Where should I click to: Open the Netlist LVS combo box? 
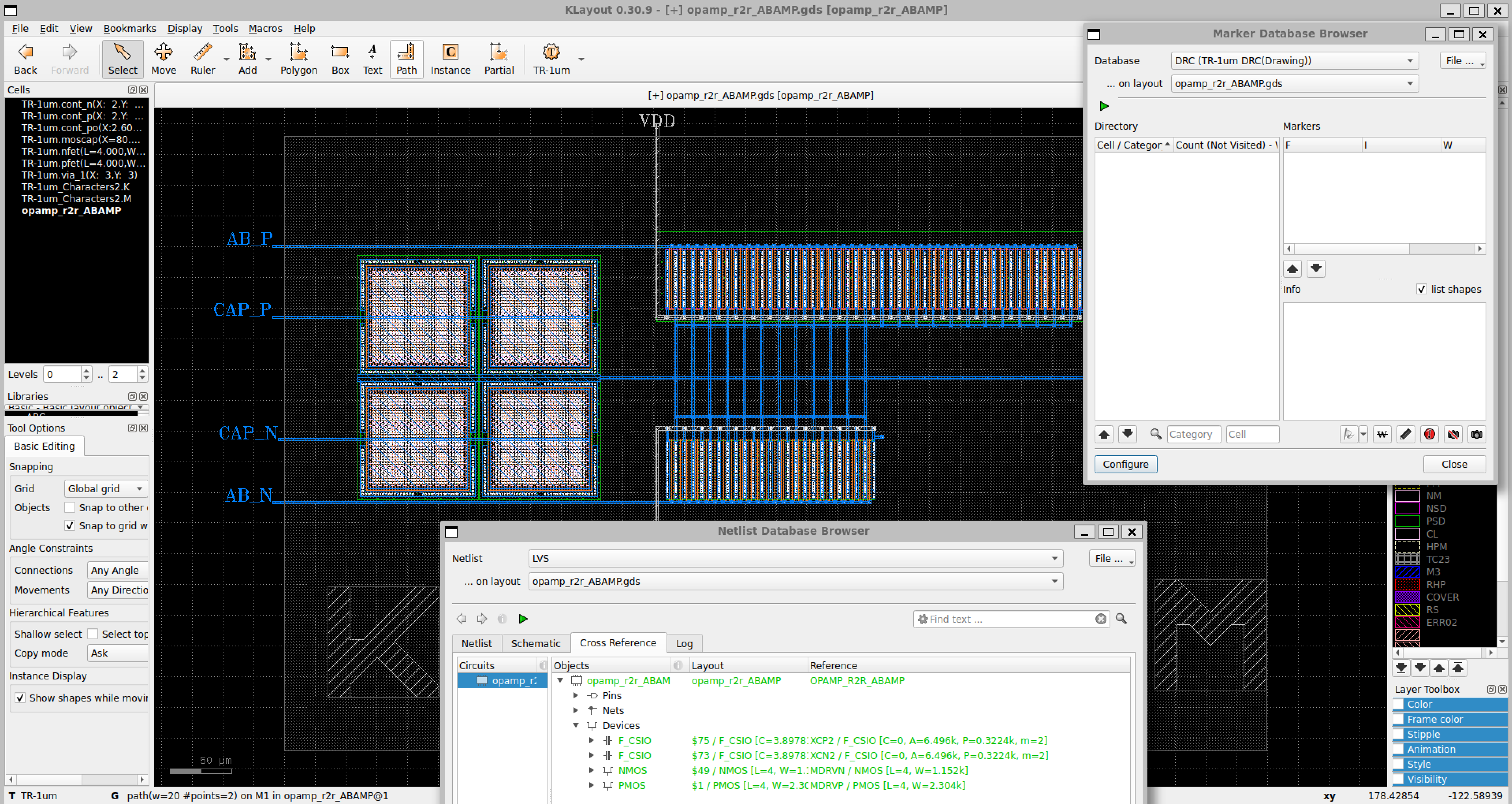click(795, 558)
